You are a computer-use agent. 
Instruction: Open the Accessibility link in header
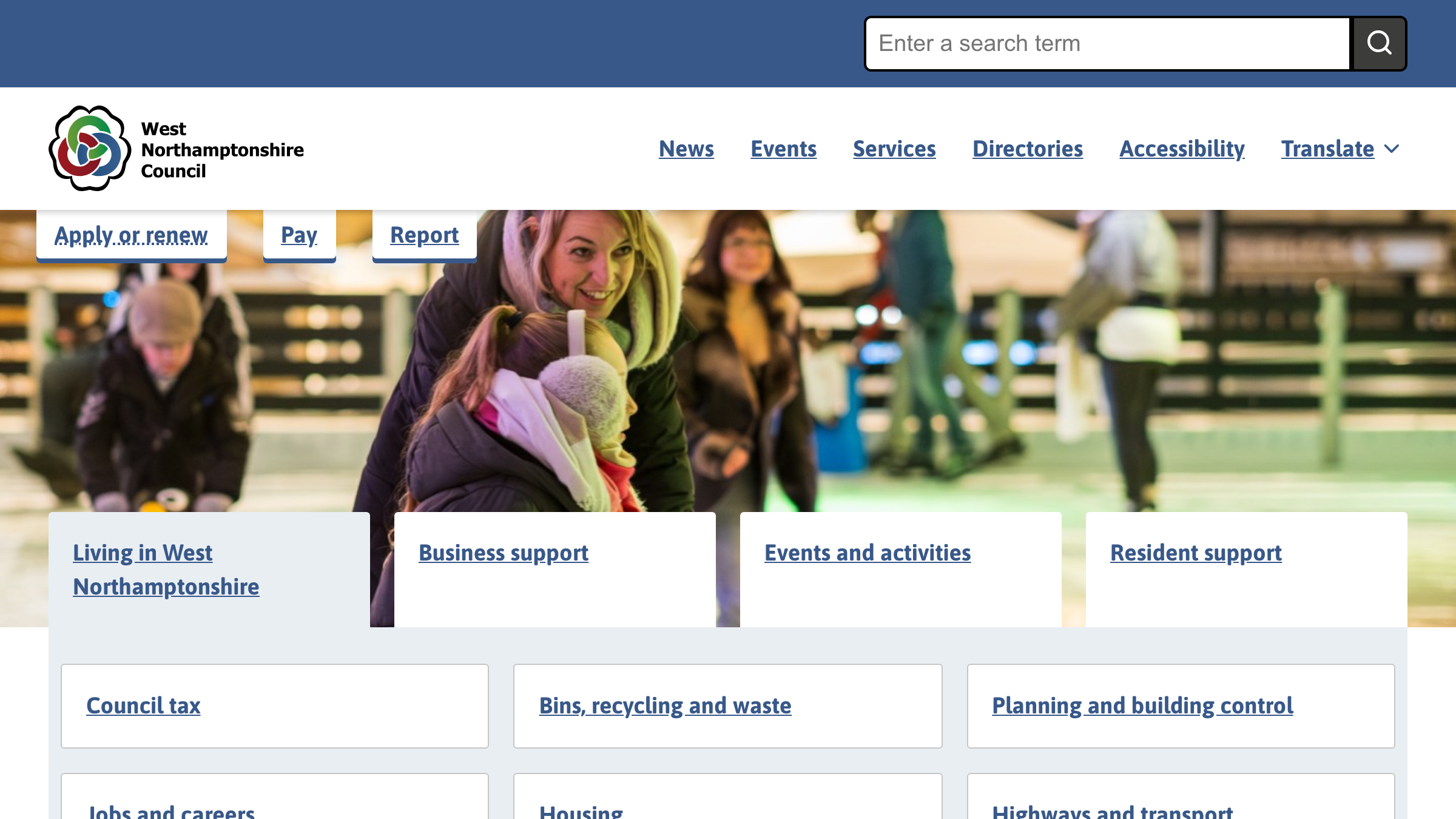(1182, 149)
